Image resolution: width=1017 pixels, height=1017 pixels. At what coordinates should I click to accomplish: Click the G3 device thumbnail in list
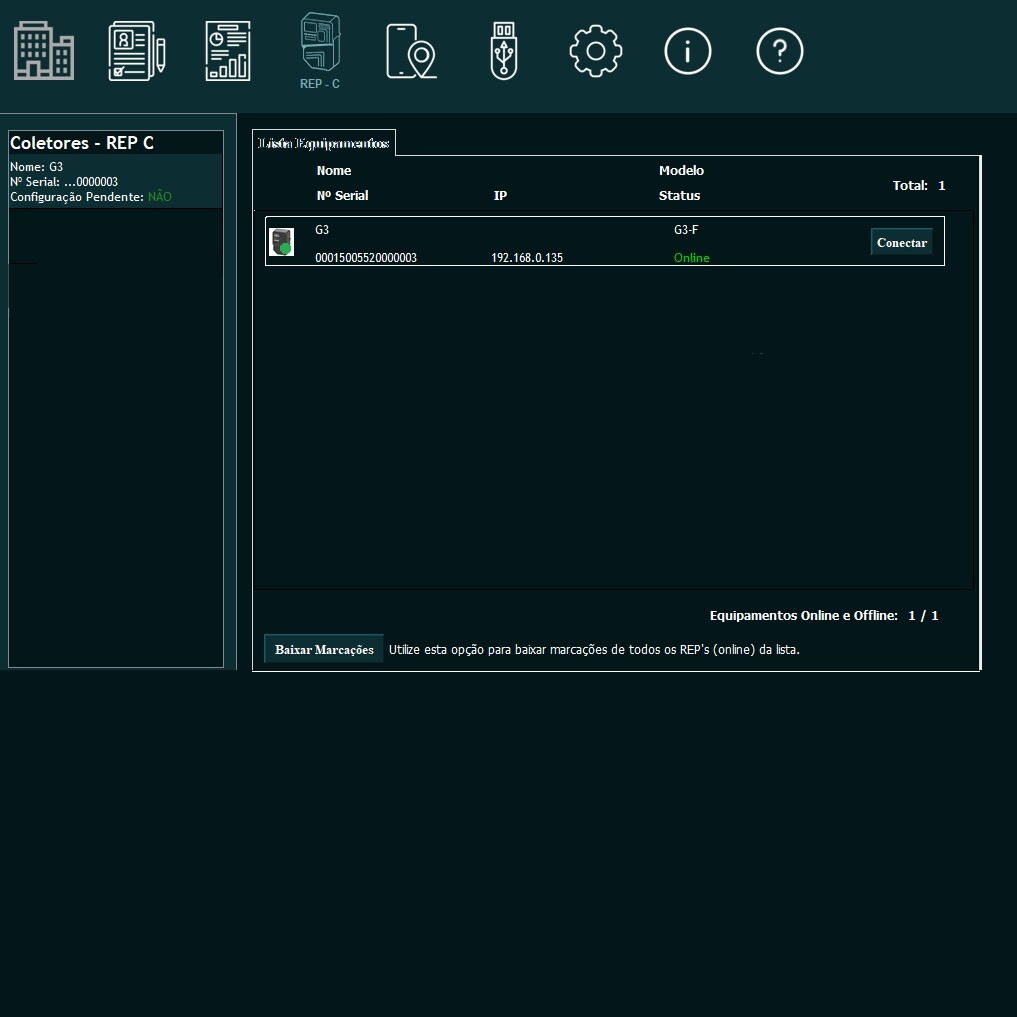(282, 242)
